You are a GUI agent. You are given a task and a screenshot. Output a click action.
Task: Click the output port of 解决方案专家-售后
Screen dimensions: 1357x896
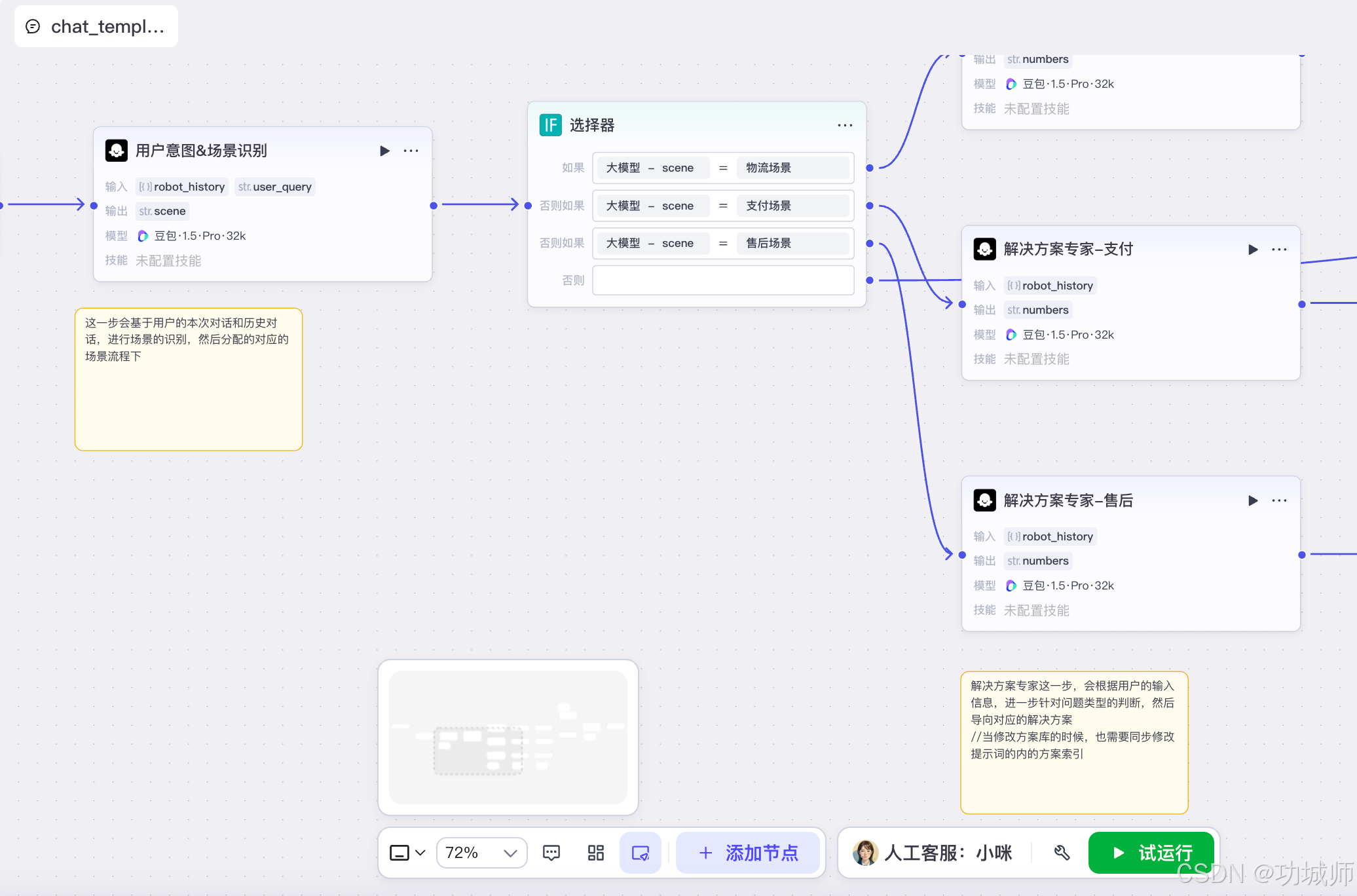tap(1302, 555)
